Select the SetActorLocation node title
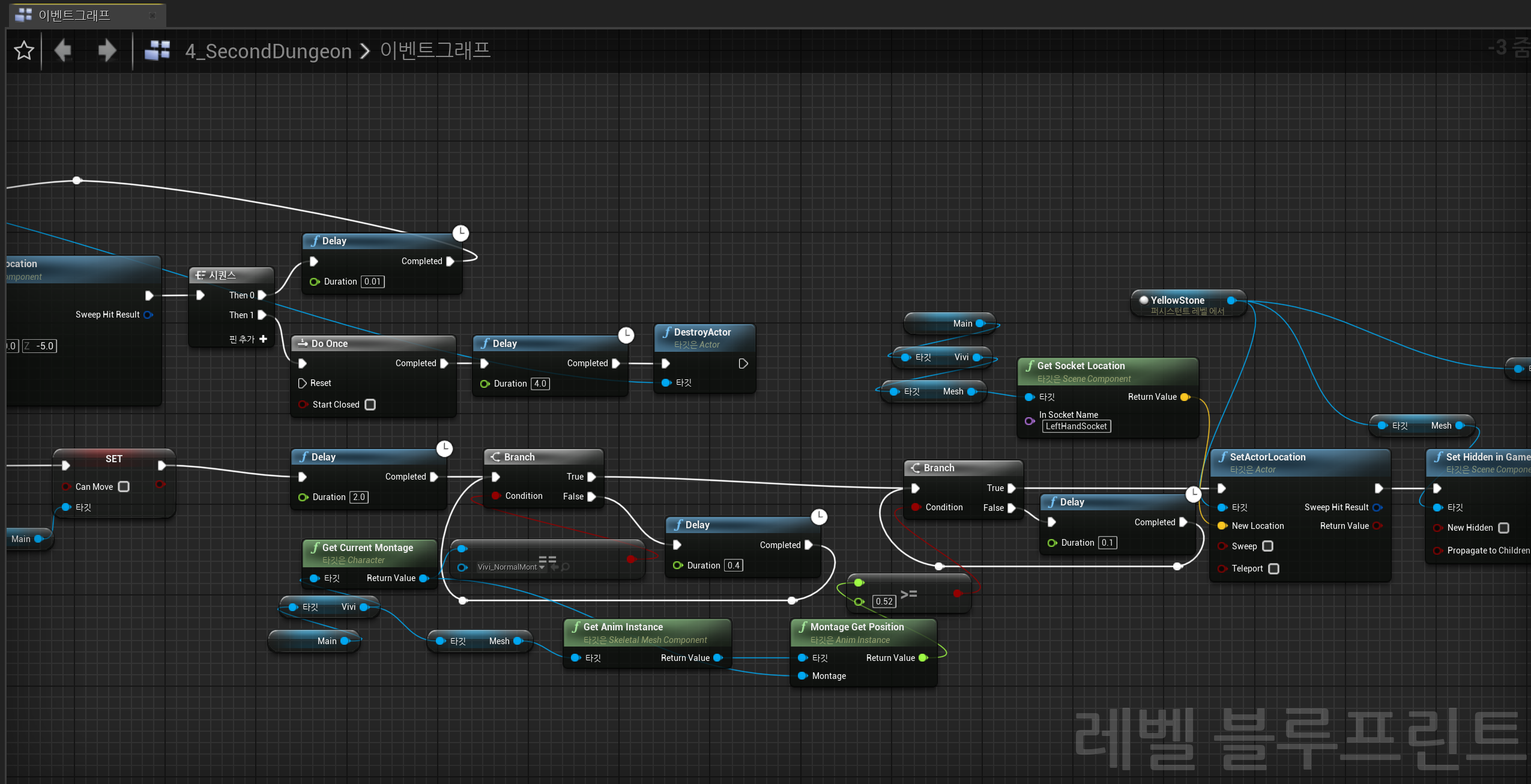 [x=1267, y=457]
